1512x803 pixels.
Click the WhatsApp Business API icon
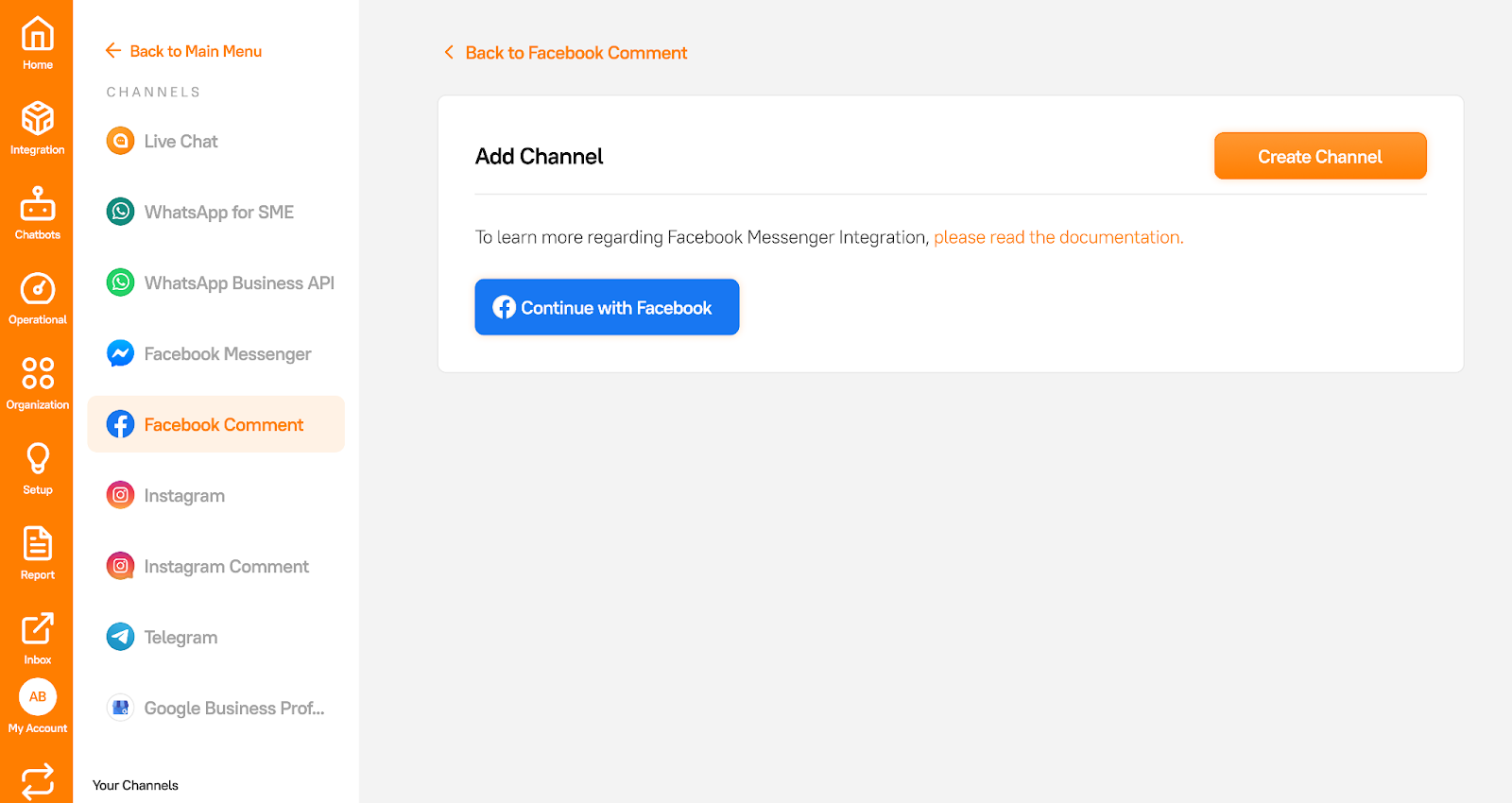tap(120, 282)
